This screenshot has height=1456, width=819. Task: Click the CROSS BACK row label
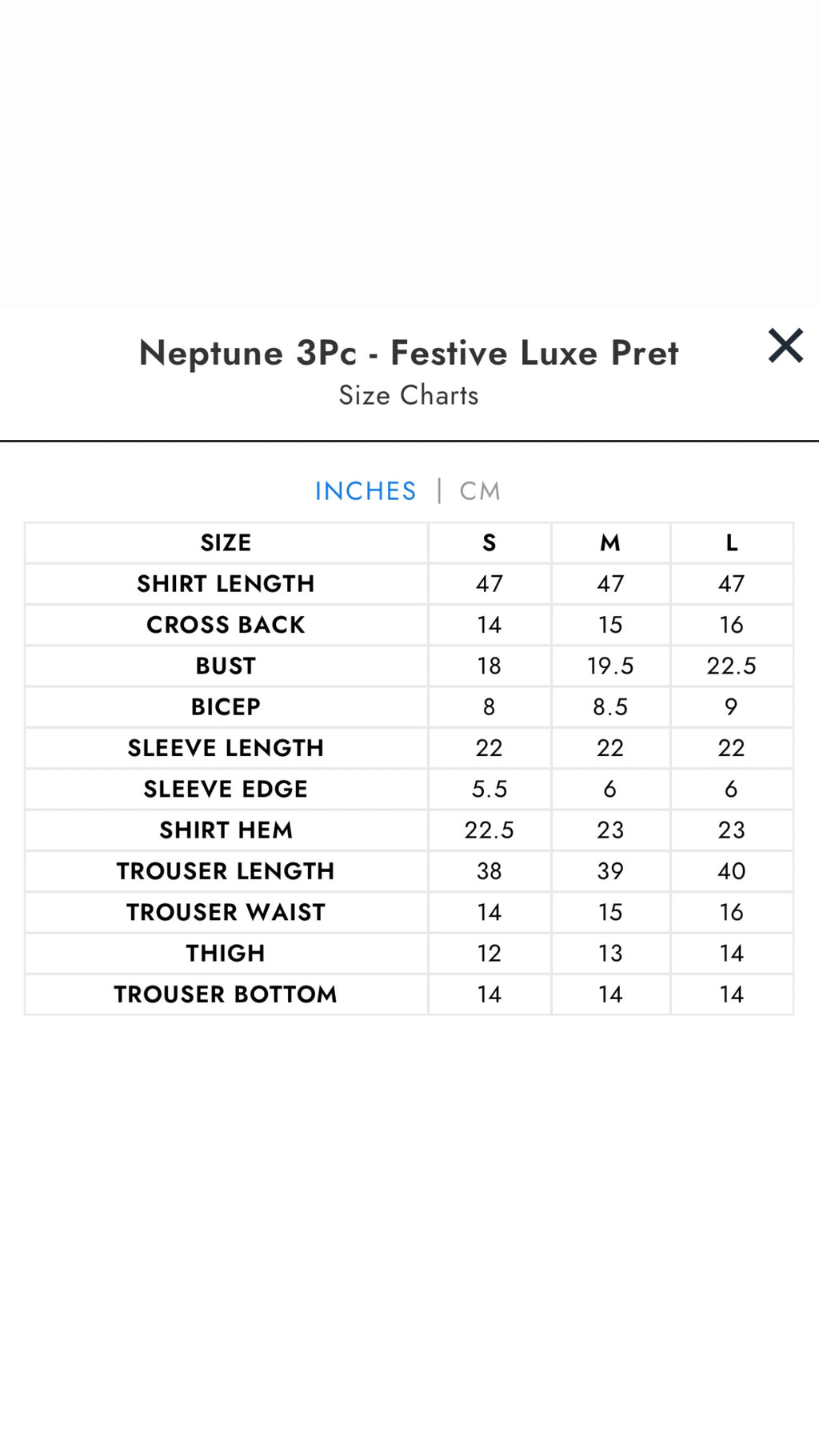coord(226,625)
